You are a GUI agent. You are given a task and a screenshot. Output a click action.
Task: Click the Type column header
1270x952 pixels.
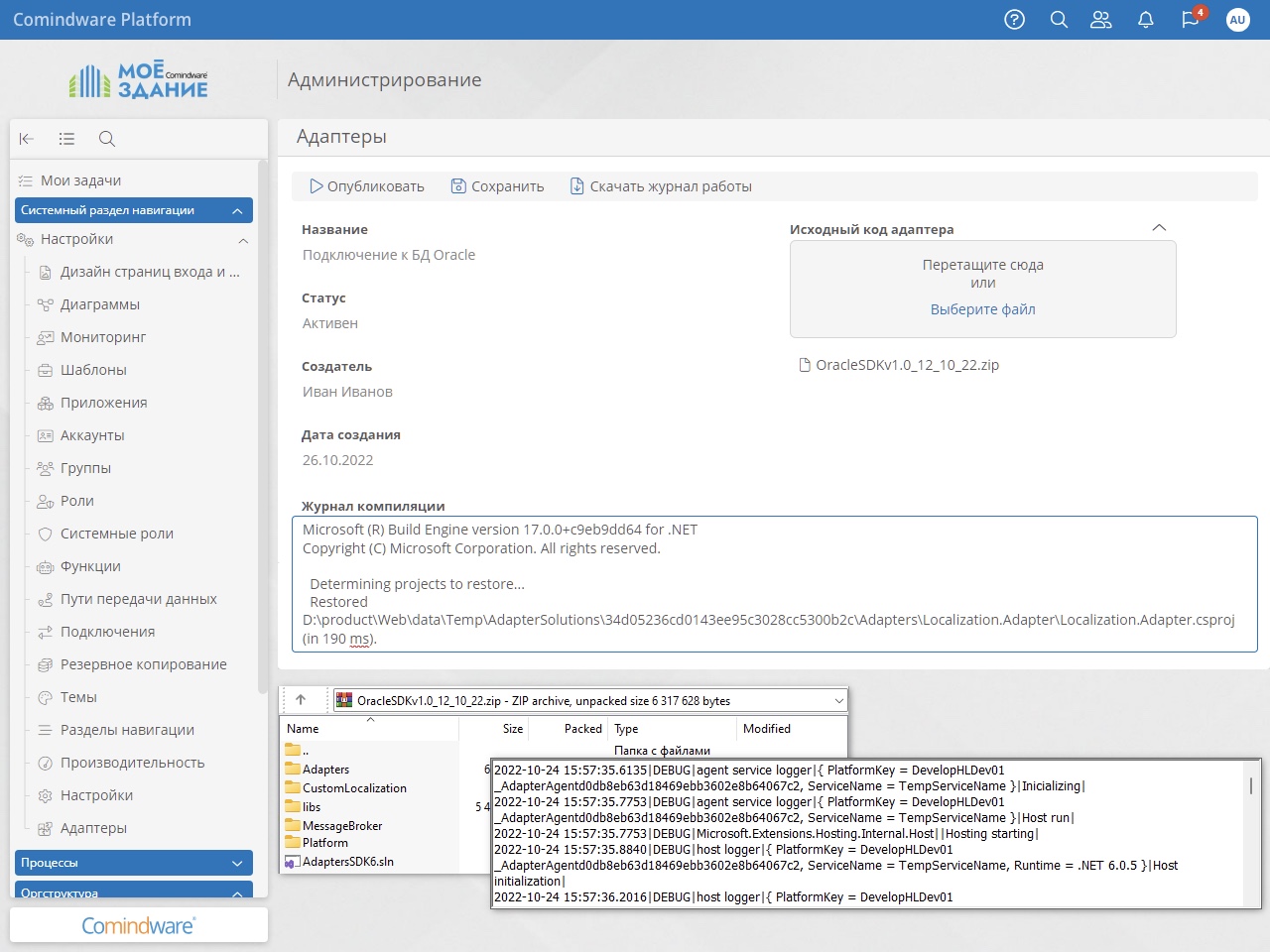(626, 729)
